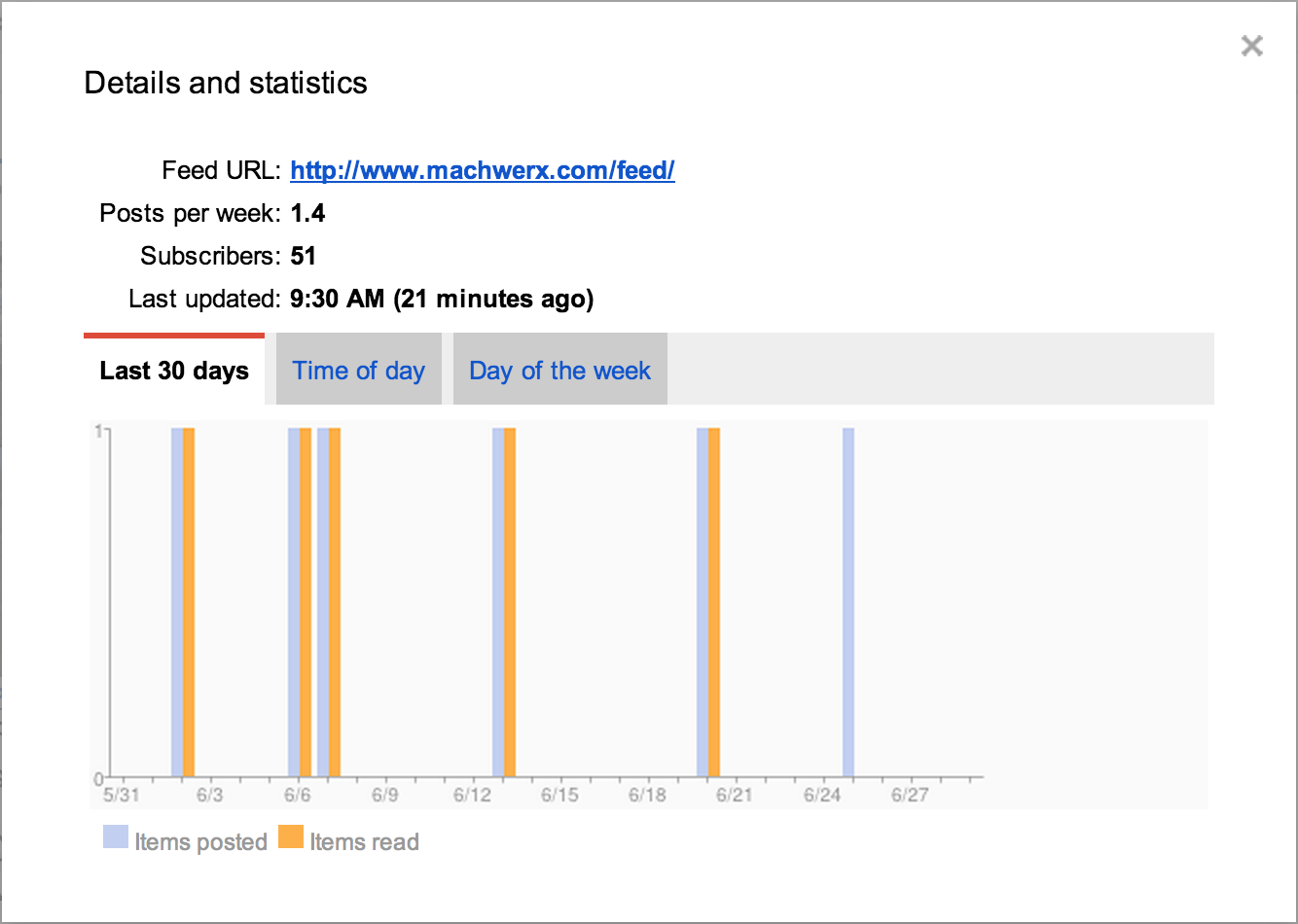This screenshot has height=924, width=1298.
Task: Click the orange bar before 6/3
Action: (x=189, y=602)
